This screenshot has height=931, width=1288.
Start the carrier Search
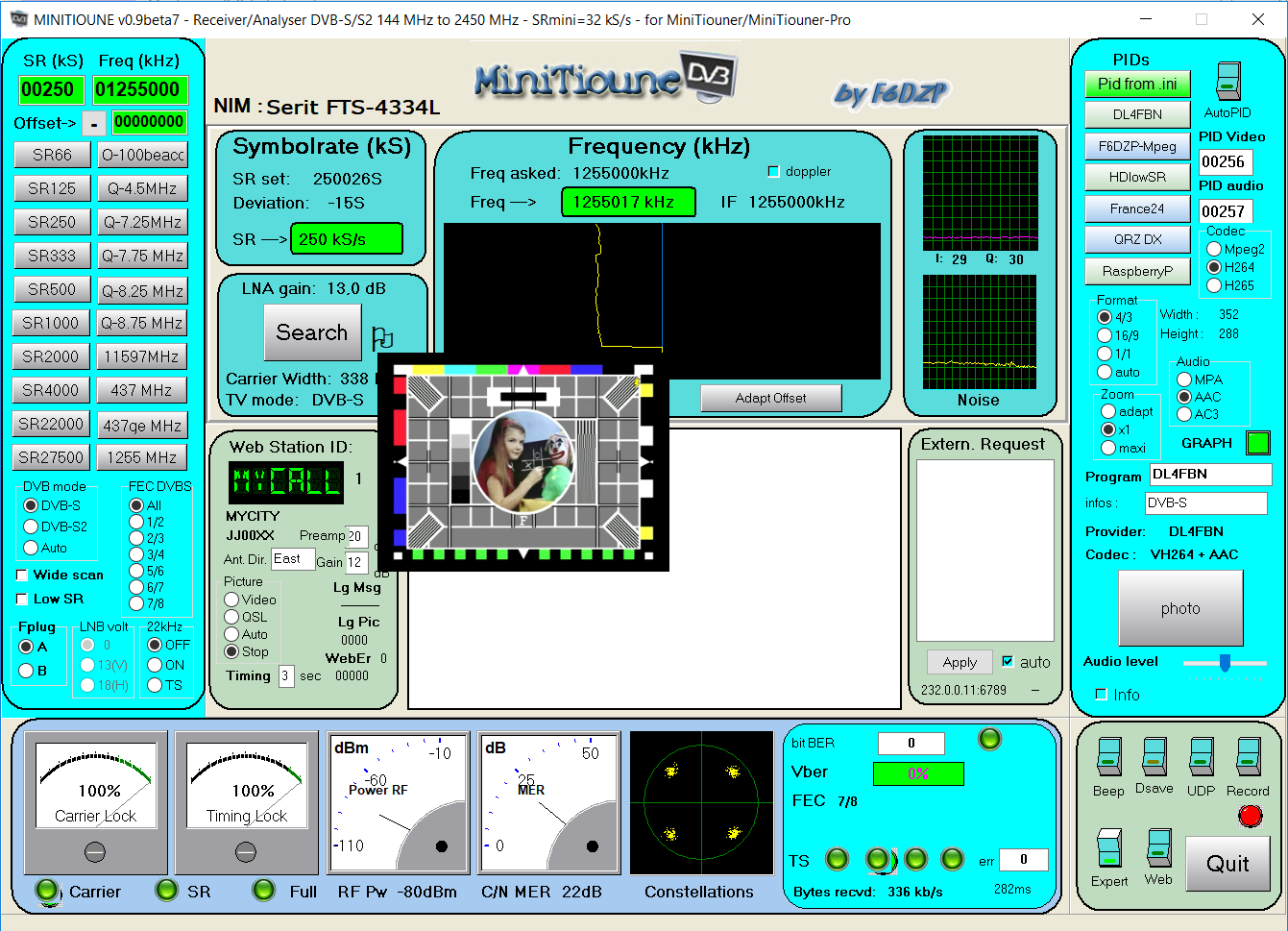click(312, 332)
